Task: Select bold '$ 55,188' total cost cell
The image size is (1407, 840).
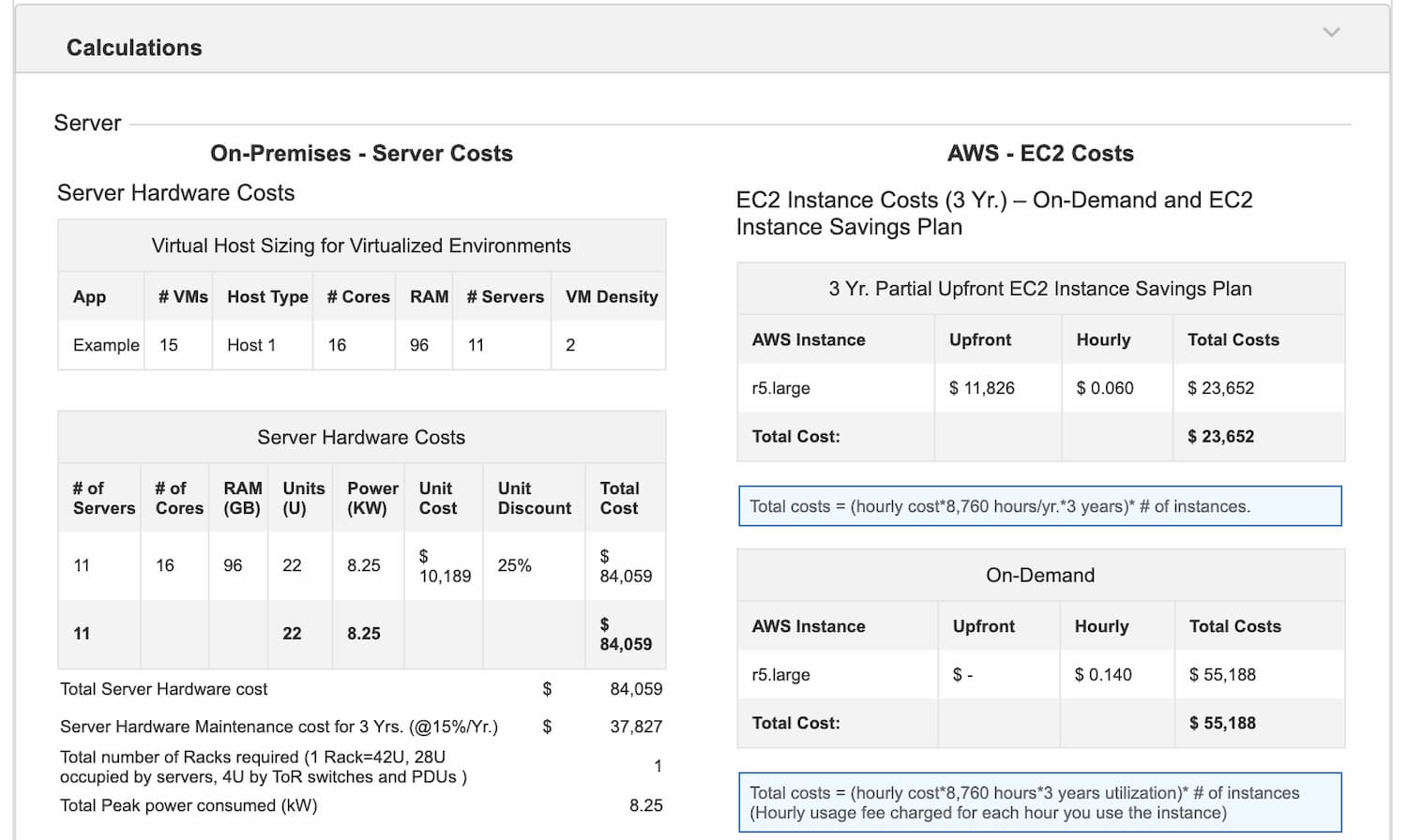Action: pyautogui.click(x=1222, y=723)
